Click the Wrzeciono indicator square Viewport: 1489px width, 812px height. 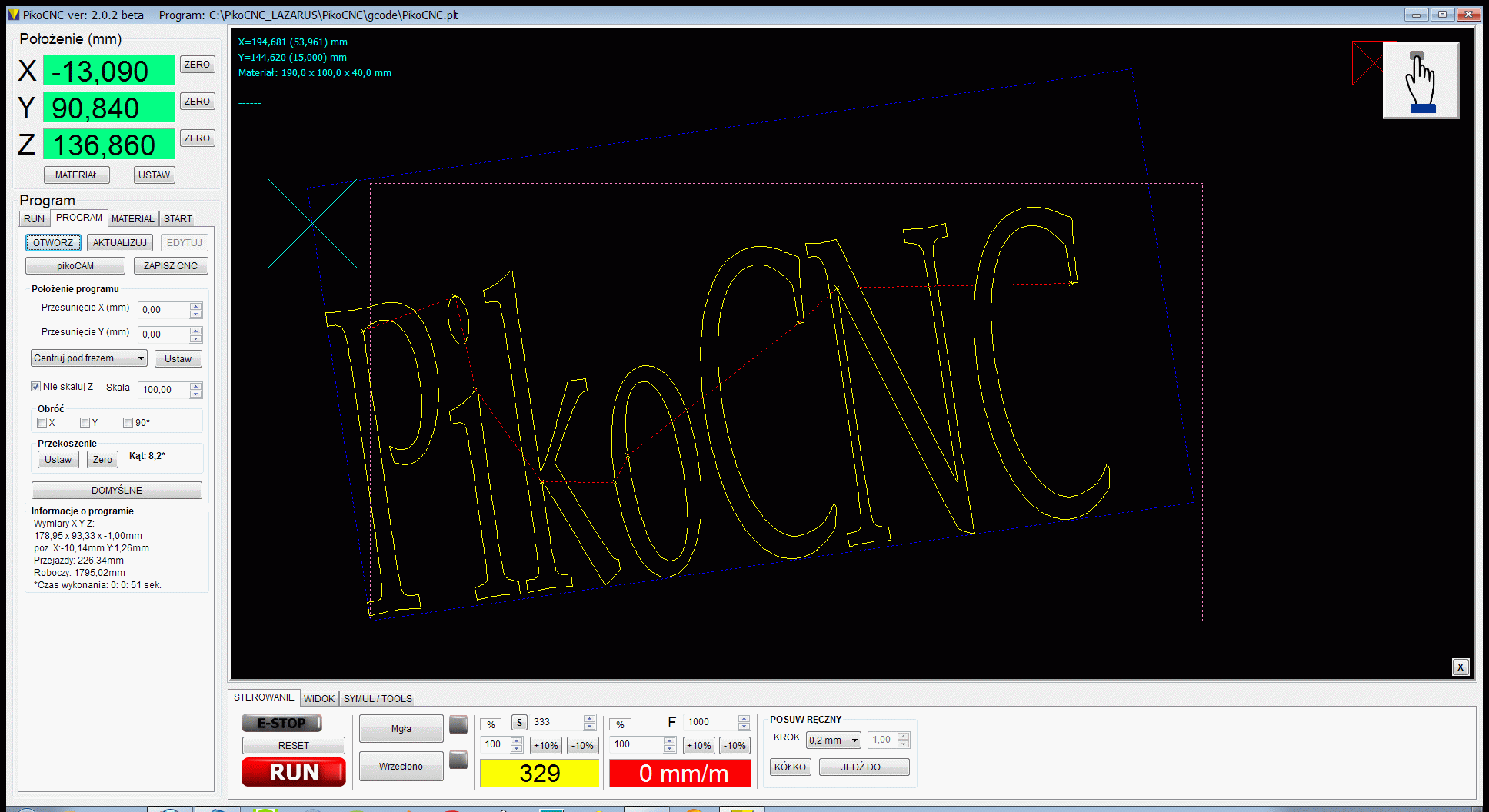click(458, 760)
